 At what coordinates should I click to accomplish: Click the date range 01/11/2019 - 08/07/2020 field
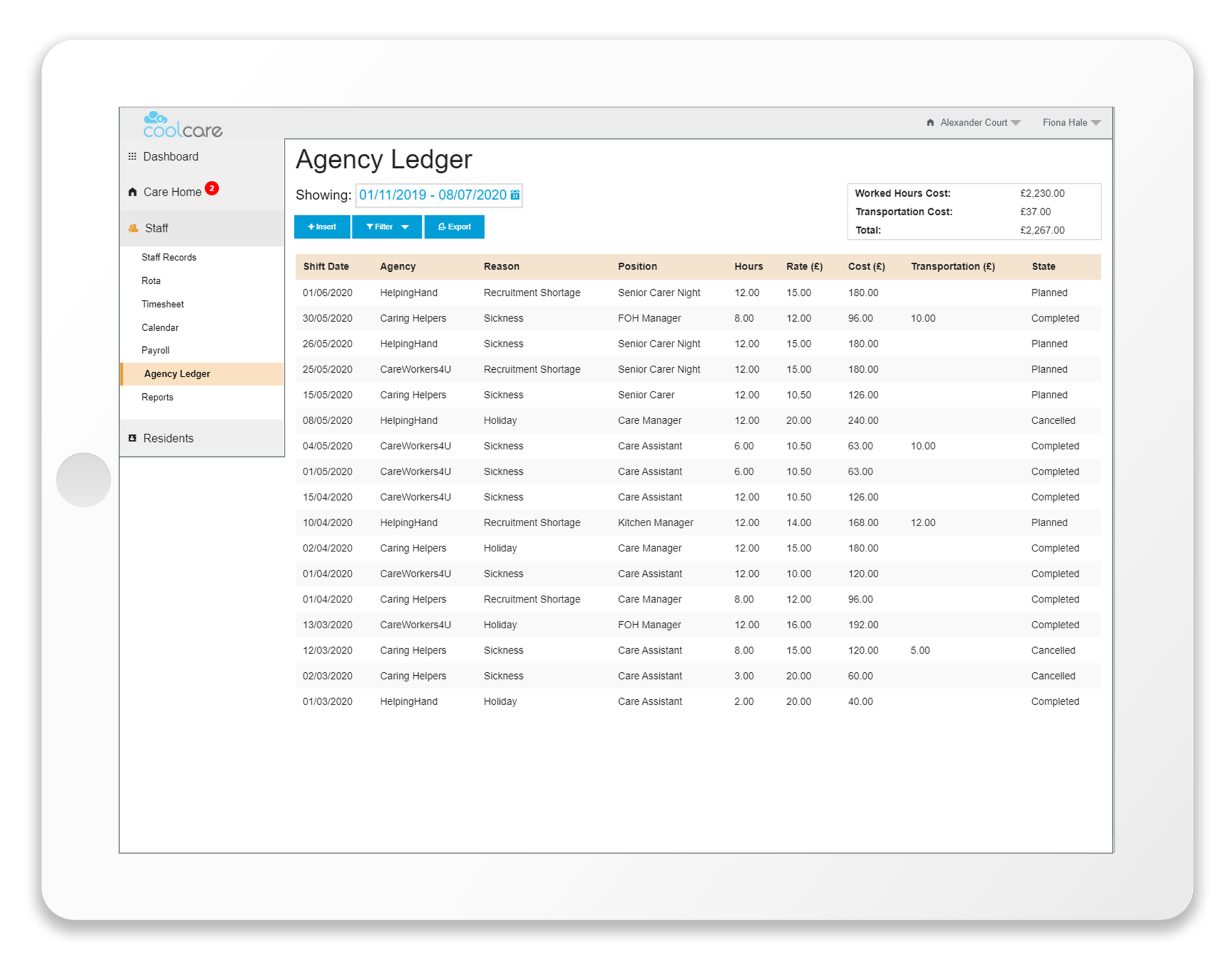point(439,195)
